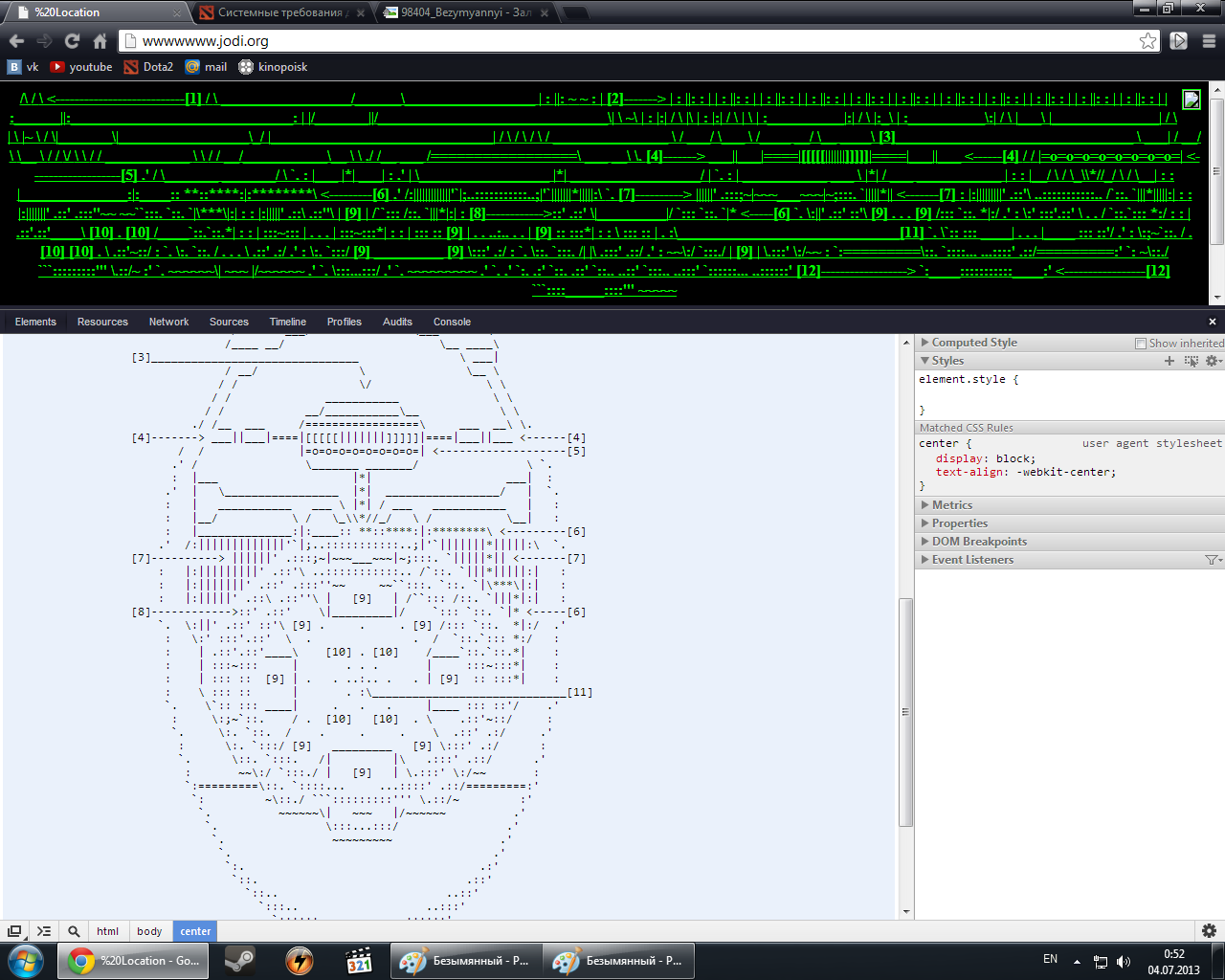Add a new style rule with plus icon
1225x980 pixels.
(x=1169, y=361)
